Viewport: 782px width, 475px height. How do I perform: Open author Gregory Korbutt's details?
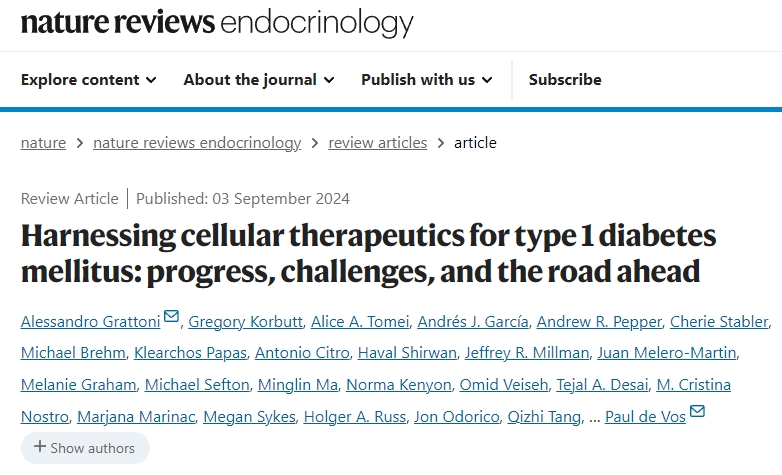pos(242,322)
